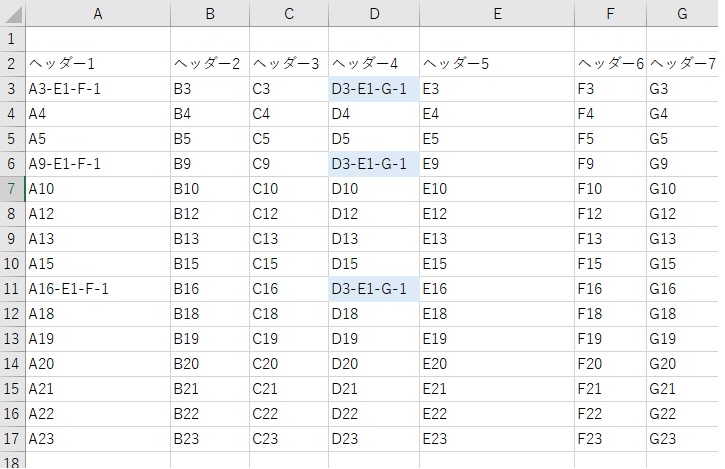Select the row 11 header
Image resolution: width=725 pixels, height=469 pixels.
pos(12,289)
